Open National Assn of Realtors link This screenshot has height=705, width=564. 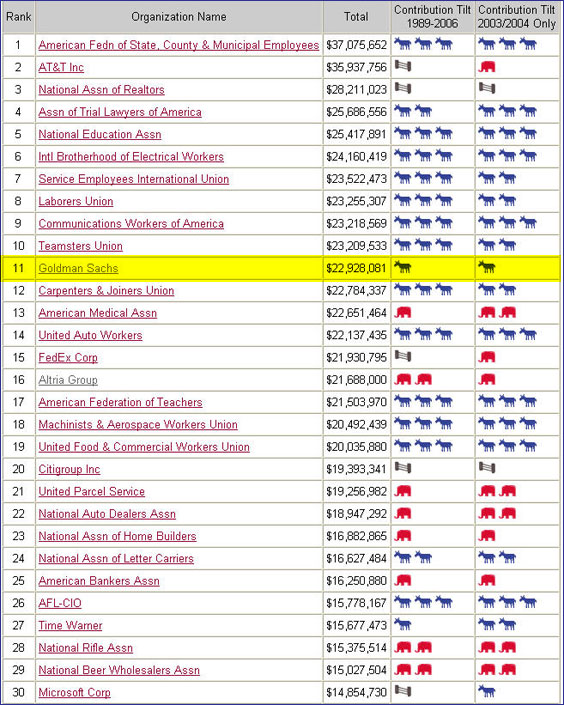pos(101,89)
